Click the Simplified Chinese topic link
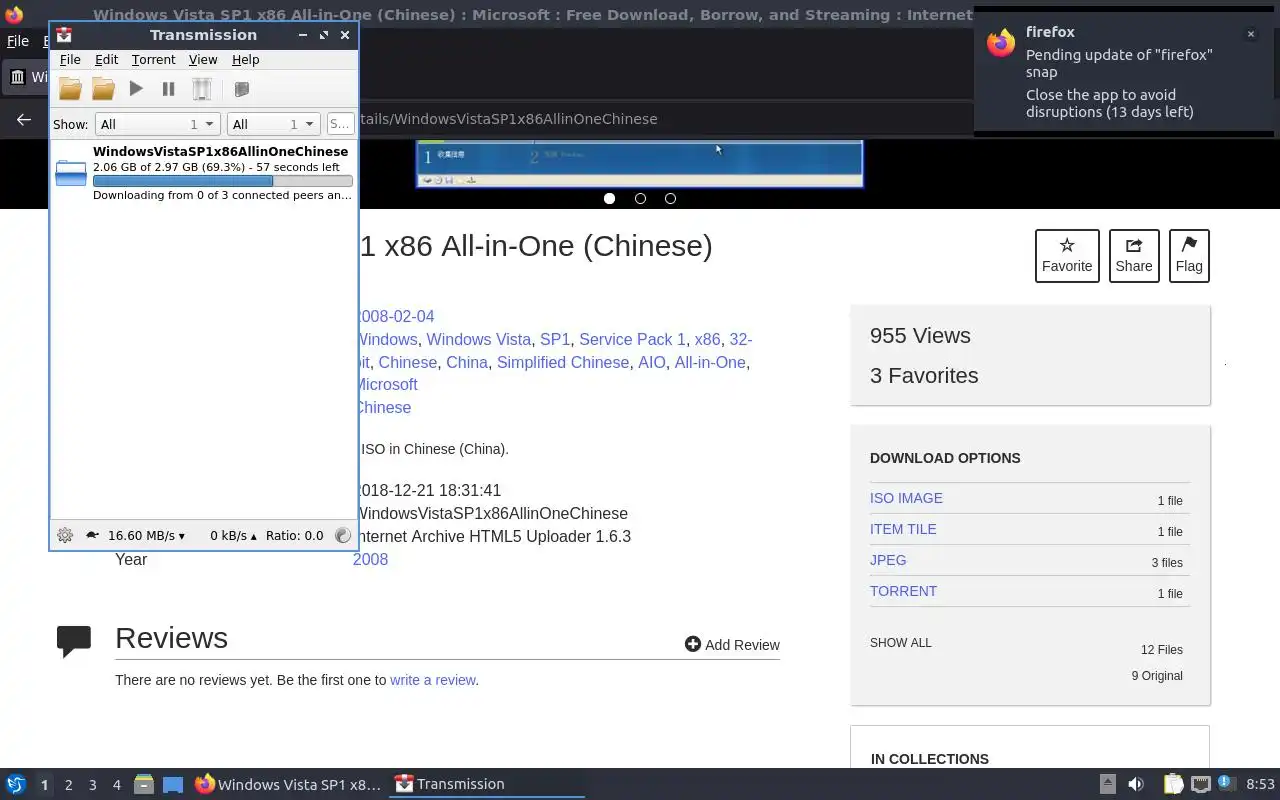This screenshot has height=800, width=1280. pos(563,362)
